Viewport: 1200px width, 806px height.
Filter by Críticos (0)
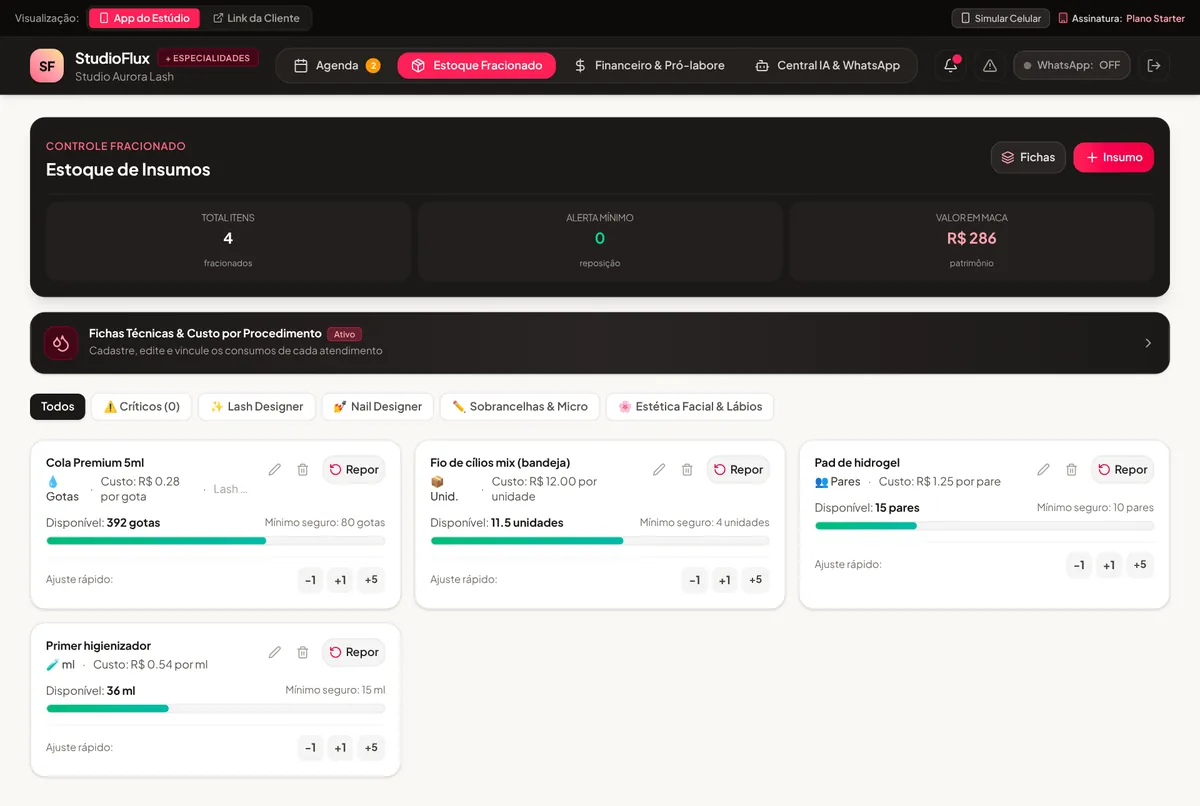[142, 407]
